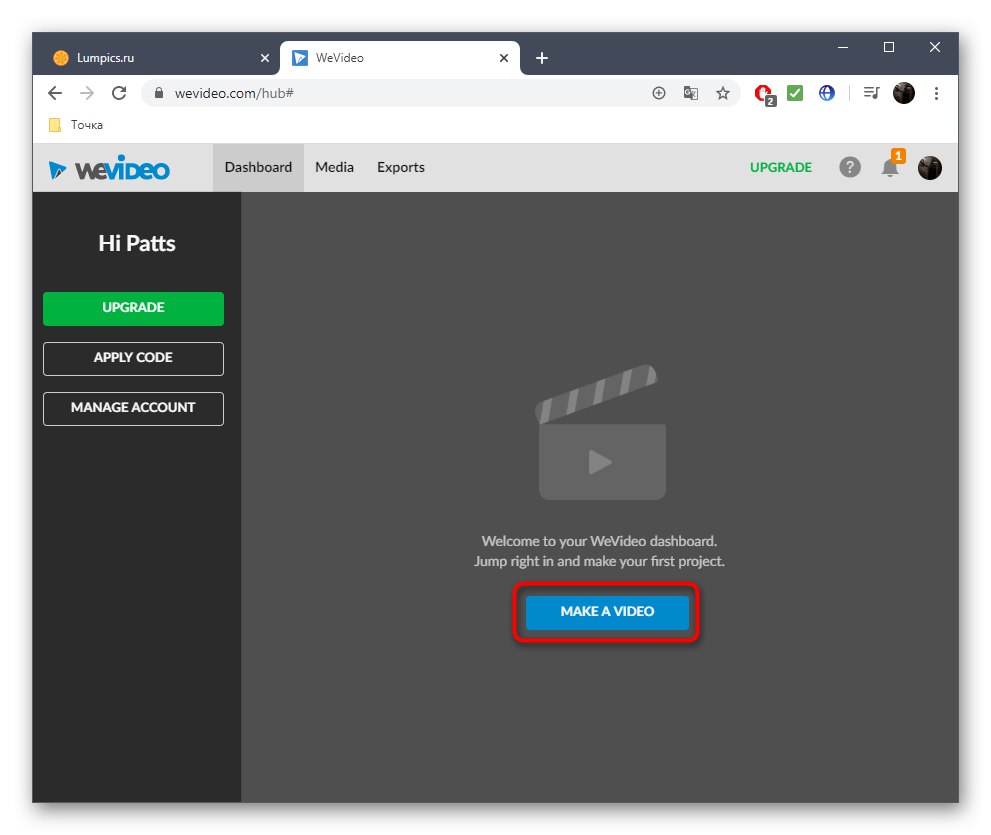Screen dimensions: 991x835
Task: Click the blue globe extension icon
Action: [x=827, y=93]
